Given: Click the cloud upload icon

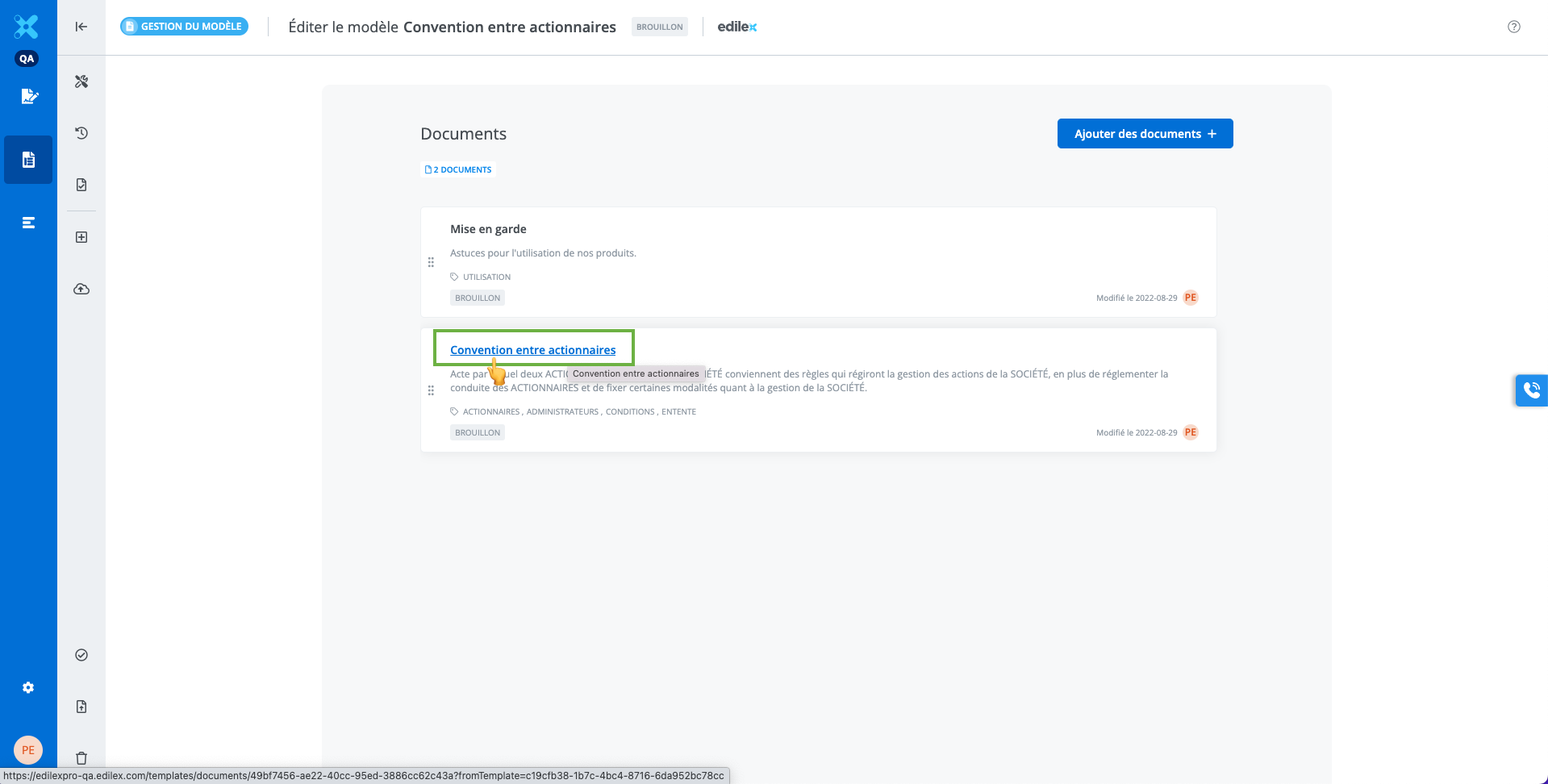Looking at the screenshot, I should point(81,289).
